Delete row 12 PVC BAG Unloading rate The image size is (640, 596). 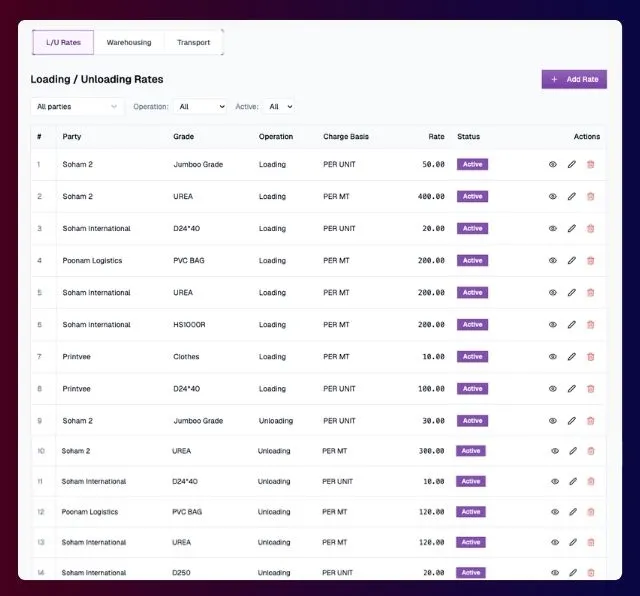point(591,511)
